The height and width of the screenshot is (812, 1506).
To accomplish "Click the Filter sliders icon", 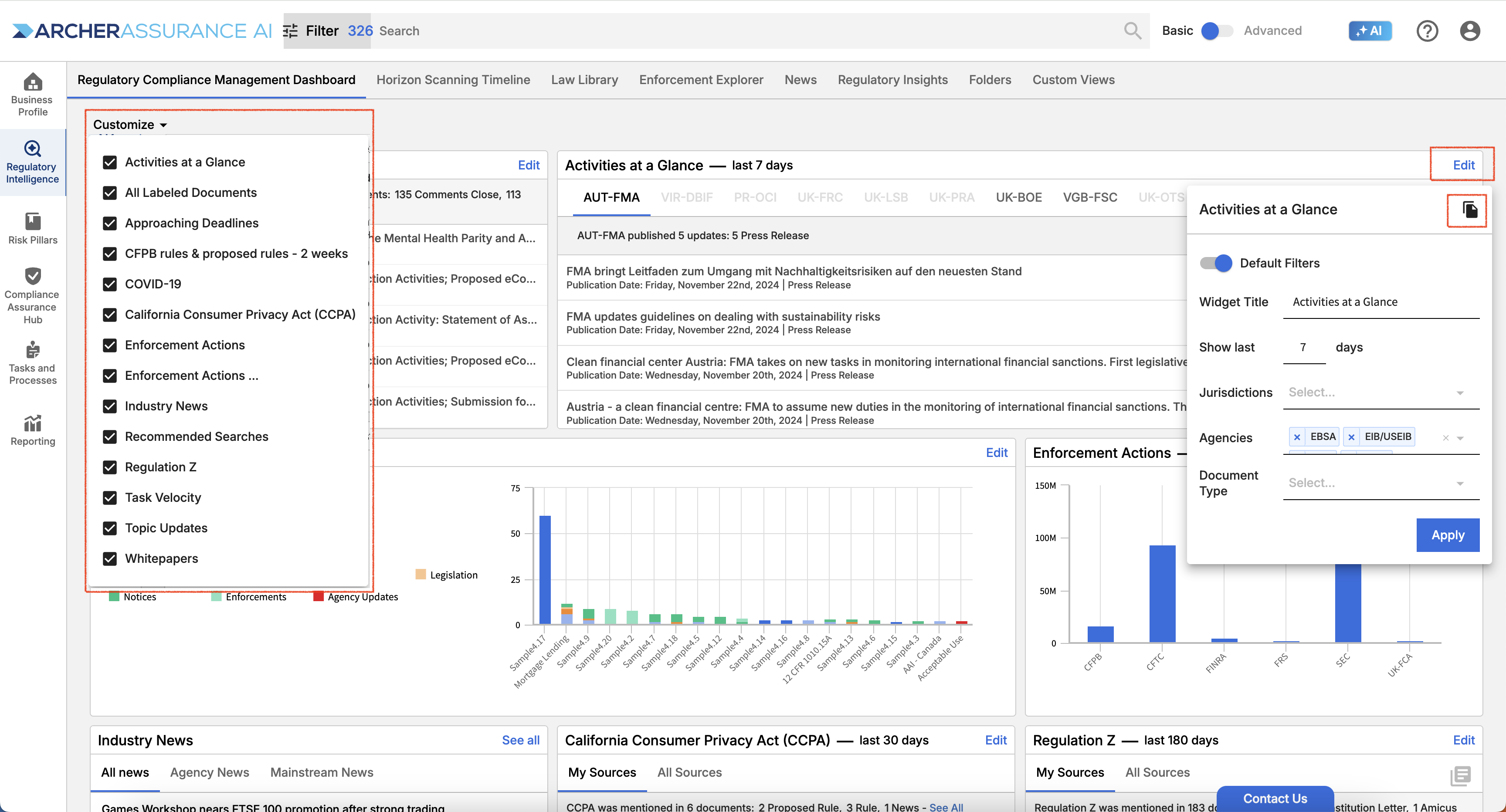I will coord(291,31).
